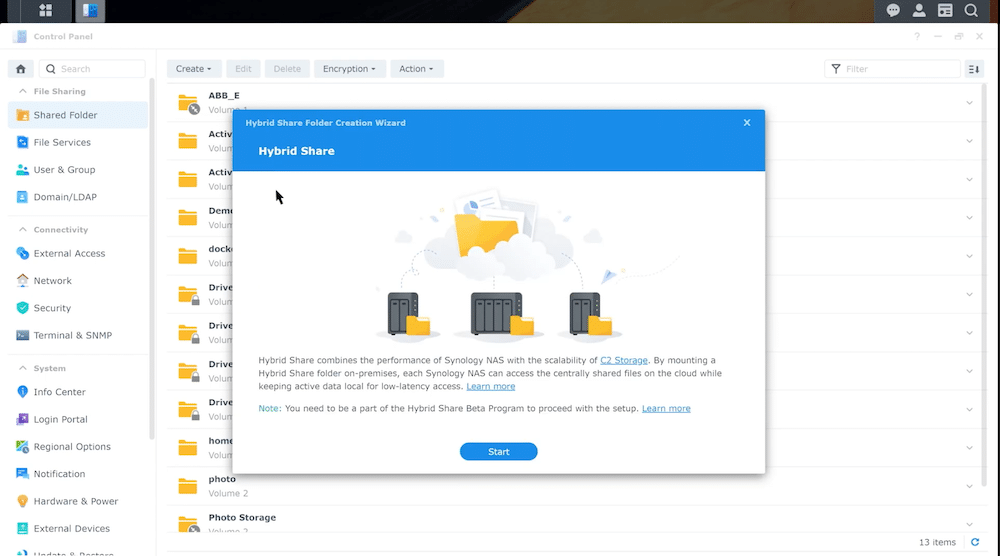Open the Create dropdown menu
Image resolution: width=1000 pixels, height=556 pixels.
point(194,69)
